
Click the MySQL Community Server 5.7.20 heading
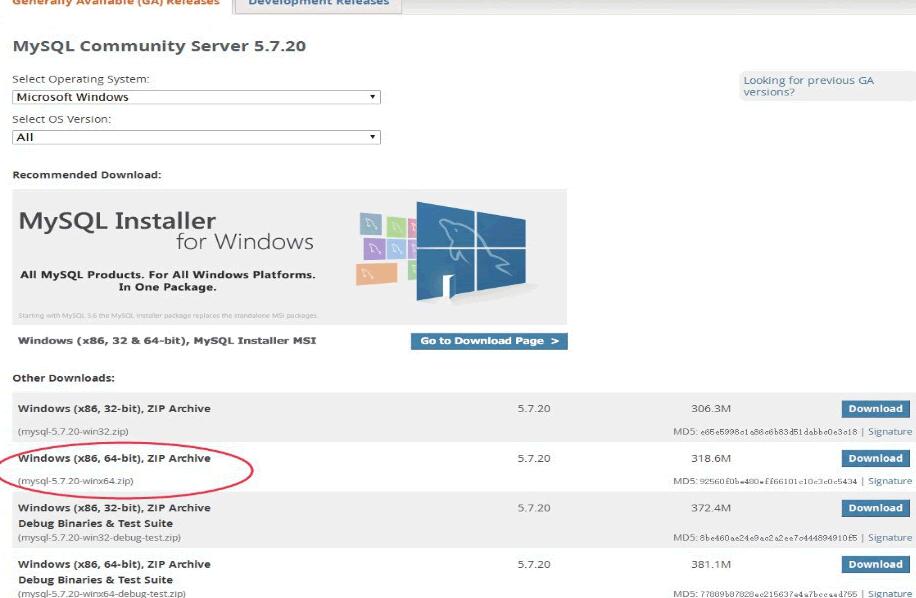tap(159, 47)
